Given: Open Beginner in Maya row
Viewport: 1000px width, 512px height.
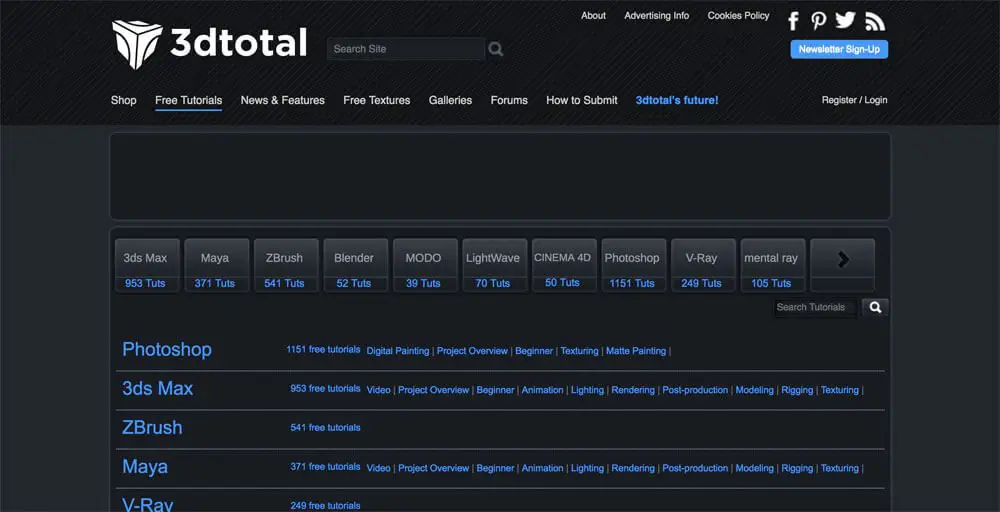Looking at the screenshot, I should [496, 469].
